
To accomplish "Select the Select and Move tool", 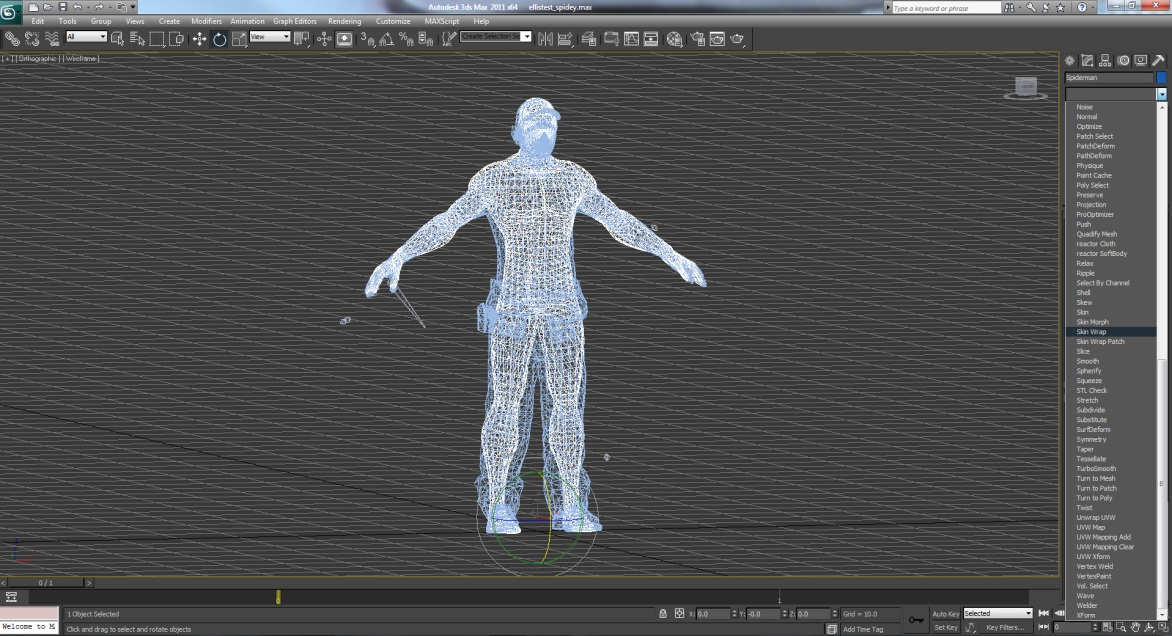I will click(x=199, y=39).
